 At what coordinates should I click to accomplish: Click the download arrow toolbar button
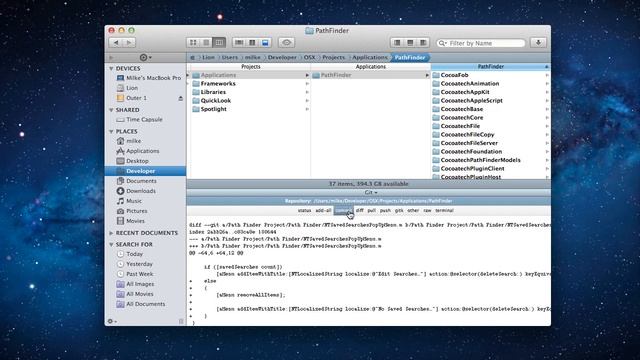(538, 42)
